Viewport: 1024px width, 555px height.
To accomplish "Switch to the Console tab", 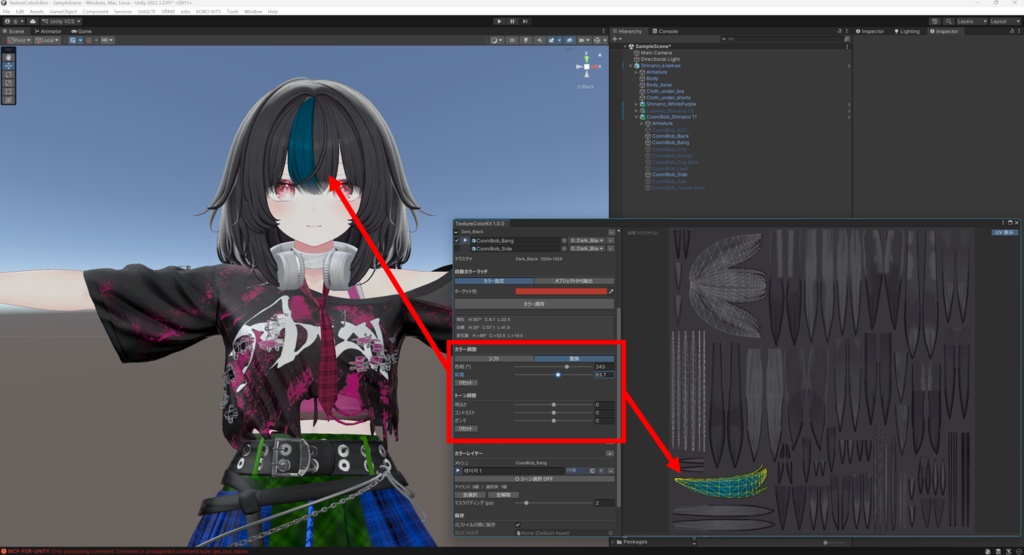I will [x=665, y=31].
